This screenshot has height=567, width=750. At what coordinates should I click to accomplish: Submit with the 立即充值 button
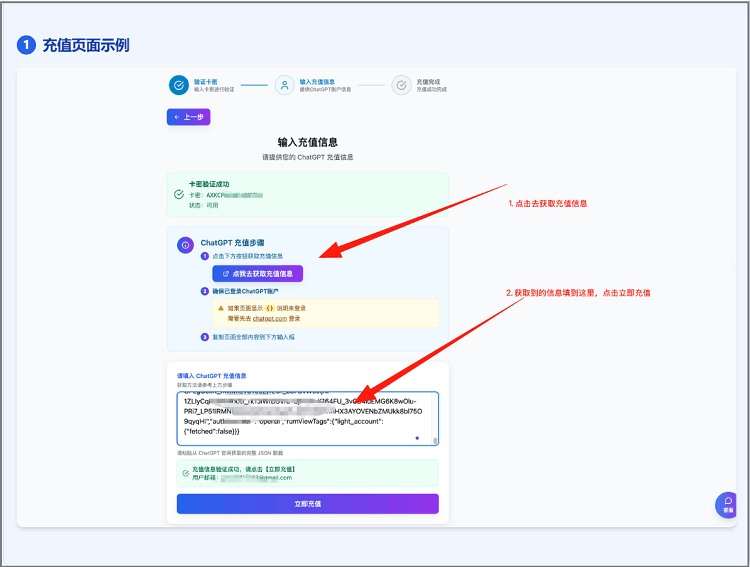(x=307, y=504)
